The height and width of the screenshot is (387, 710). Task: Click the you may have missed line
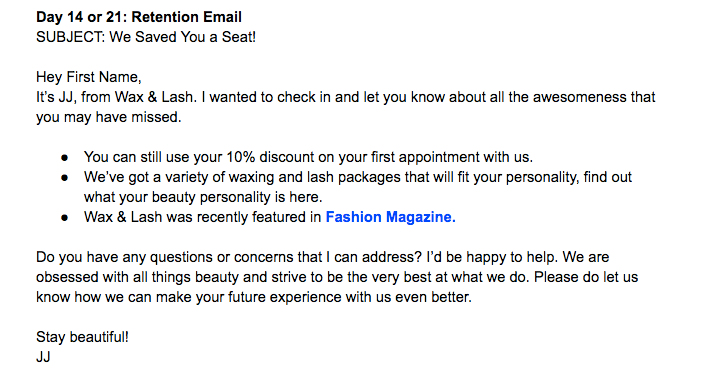point(109,117)
